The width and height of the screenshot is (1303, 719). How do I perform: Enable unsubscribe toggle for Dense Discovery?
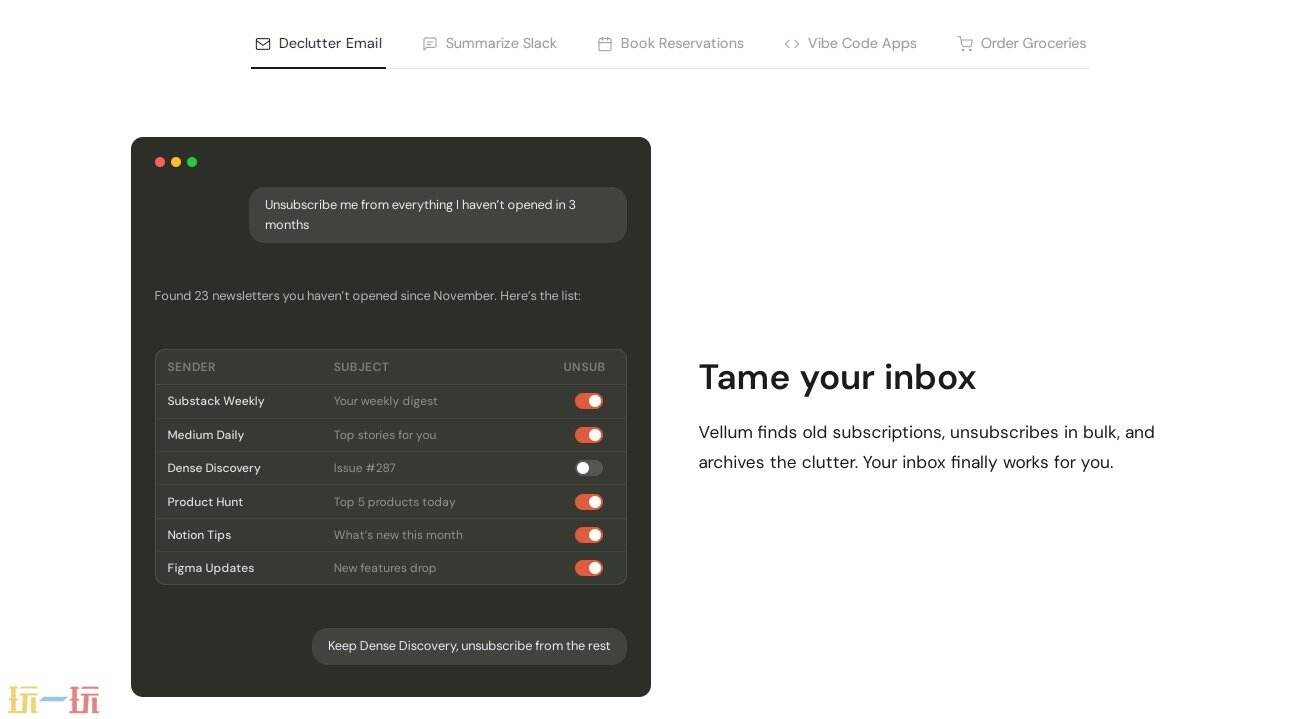[x=588, y=468]
